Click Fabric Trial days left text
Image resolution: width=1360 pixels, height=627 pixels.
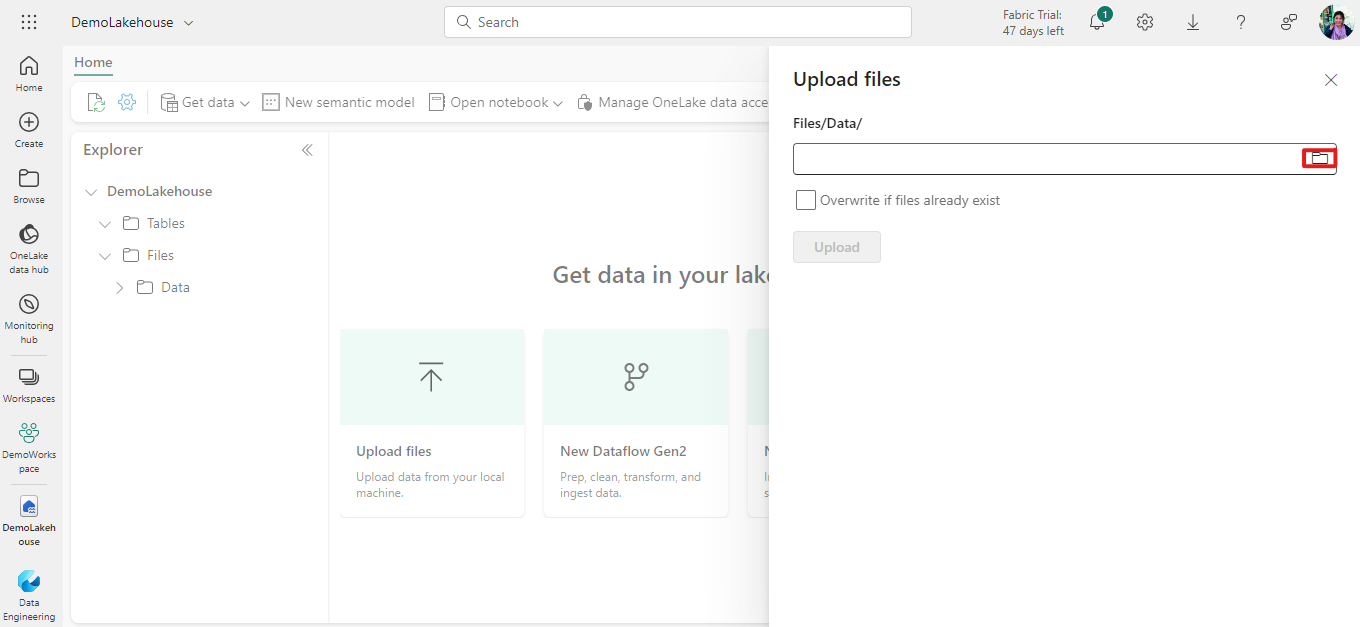tap(1033, 23)
